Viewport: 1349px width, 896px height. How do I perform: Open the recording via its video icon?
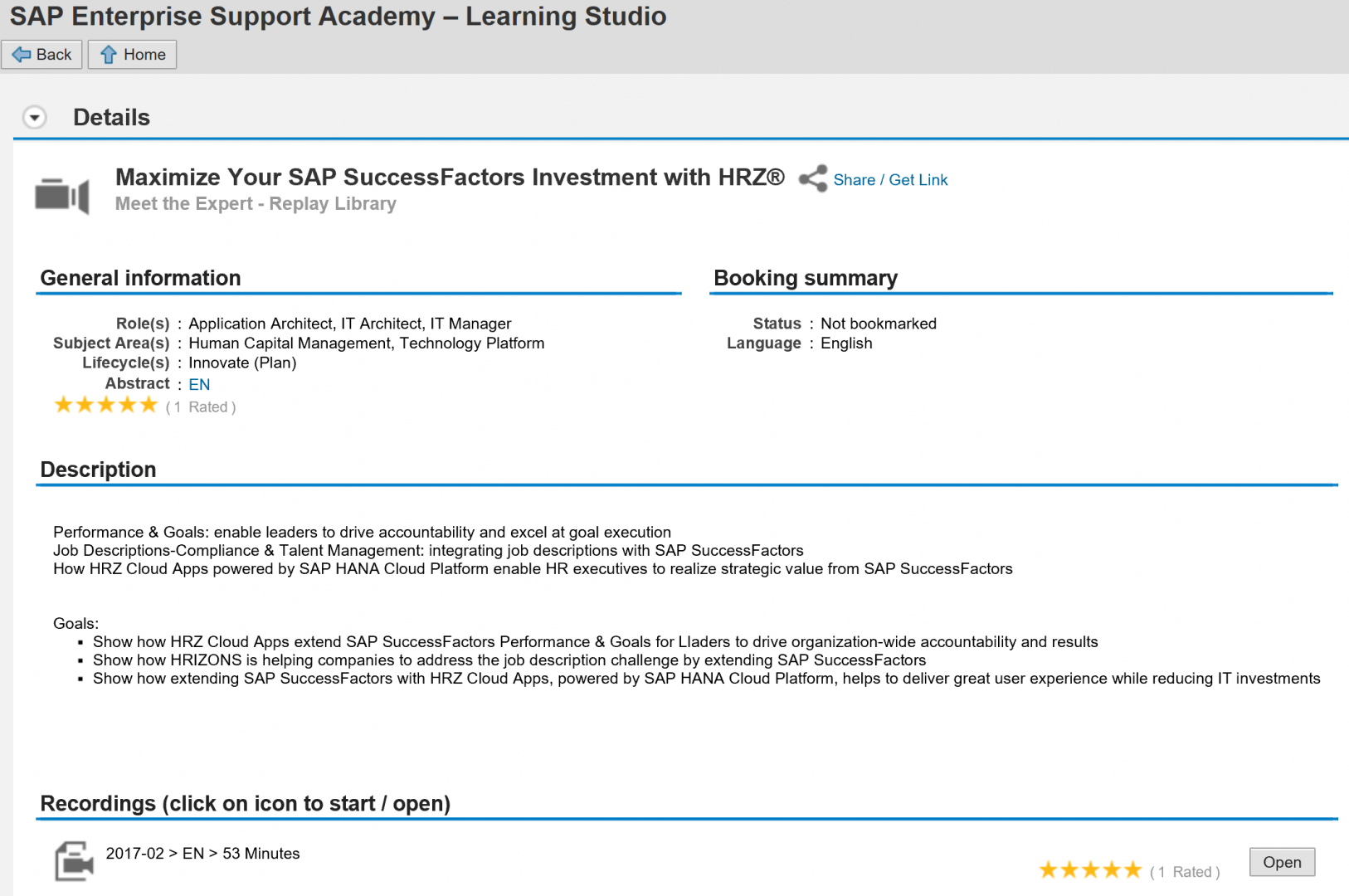(x=73, y=861)
